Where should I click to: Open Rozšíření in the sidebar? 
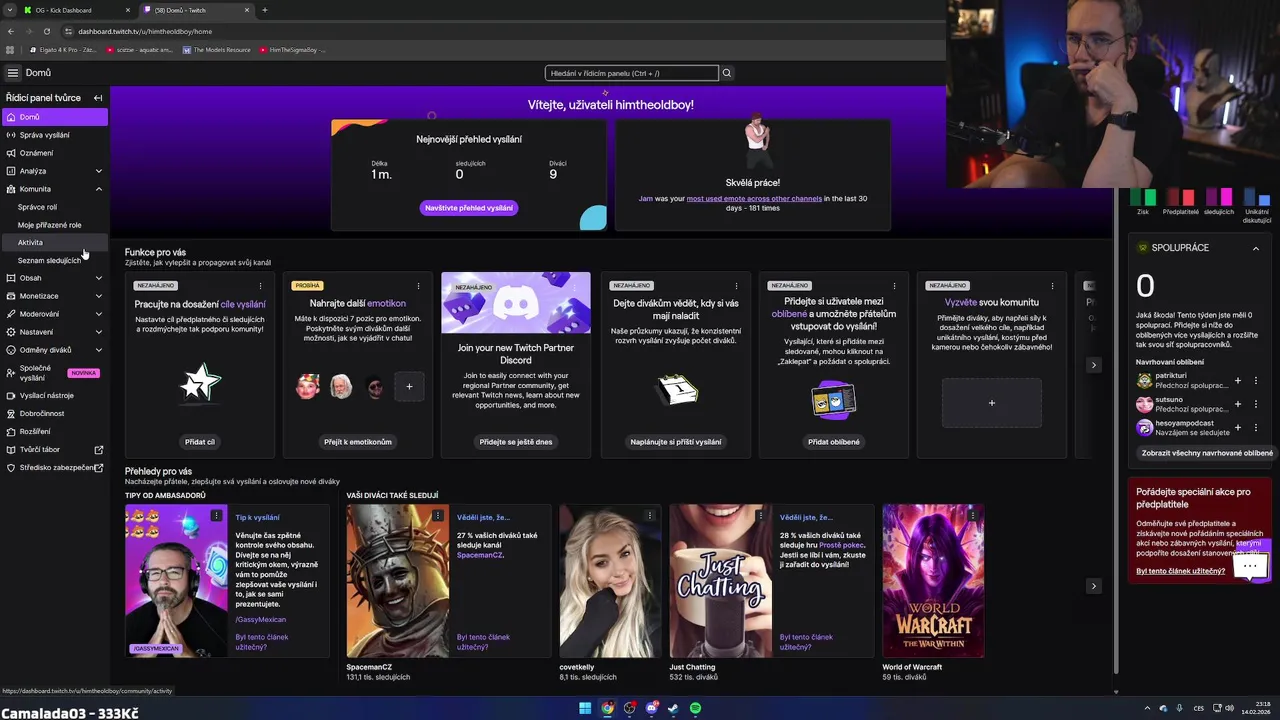point(54,431)
